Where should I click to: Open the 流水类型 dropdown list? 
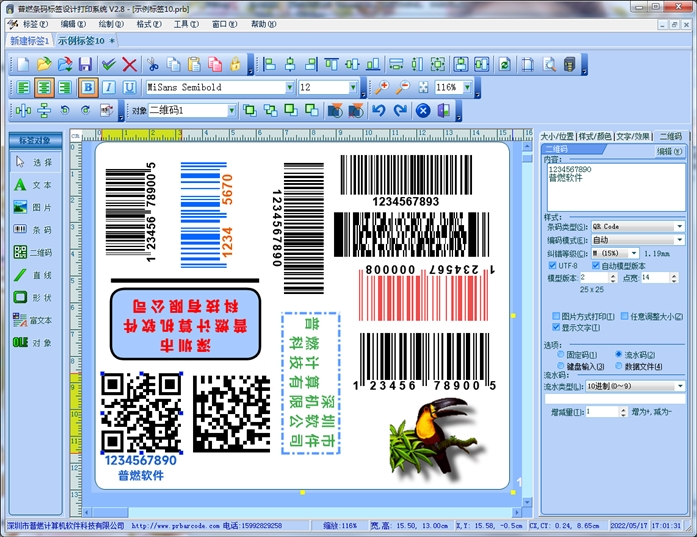679,386
